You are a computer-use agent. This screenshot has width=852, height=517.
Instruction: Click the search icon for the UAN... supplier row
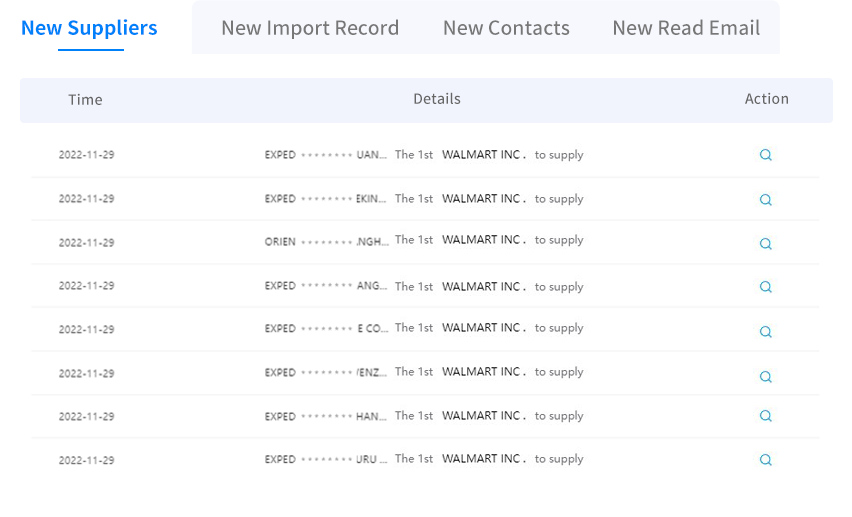(766, 155)
